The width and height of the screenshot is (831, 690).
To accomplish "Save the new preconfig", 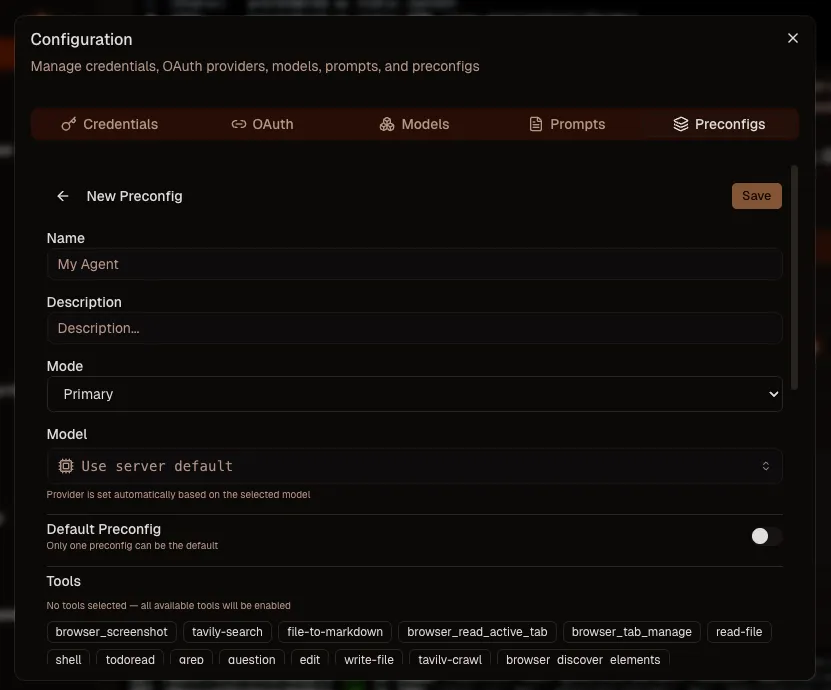I will [x=756, y=196].
